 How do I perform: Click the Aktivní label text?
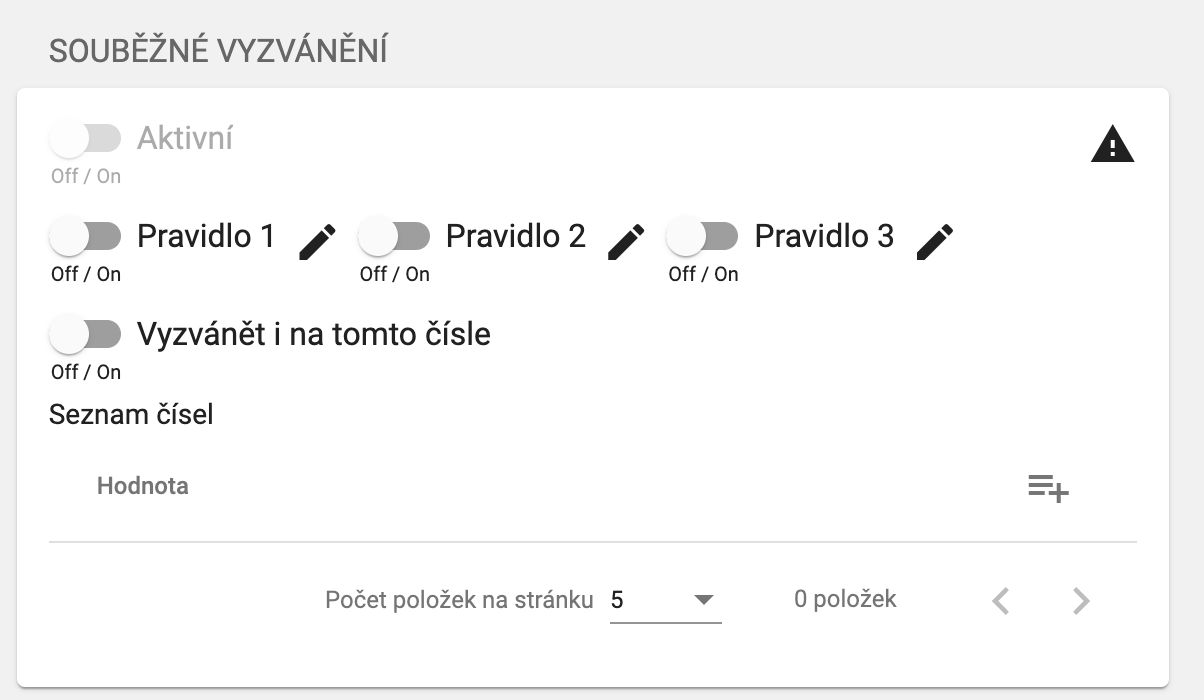[184, 138]
